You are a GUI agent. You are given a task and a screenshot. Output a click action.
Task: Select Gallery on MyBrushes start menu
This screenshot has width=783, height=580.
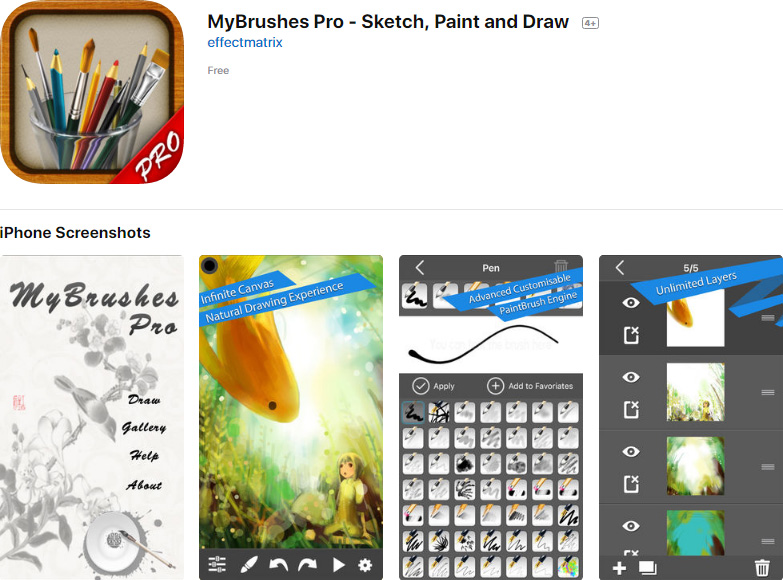[144, 428]
